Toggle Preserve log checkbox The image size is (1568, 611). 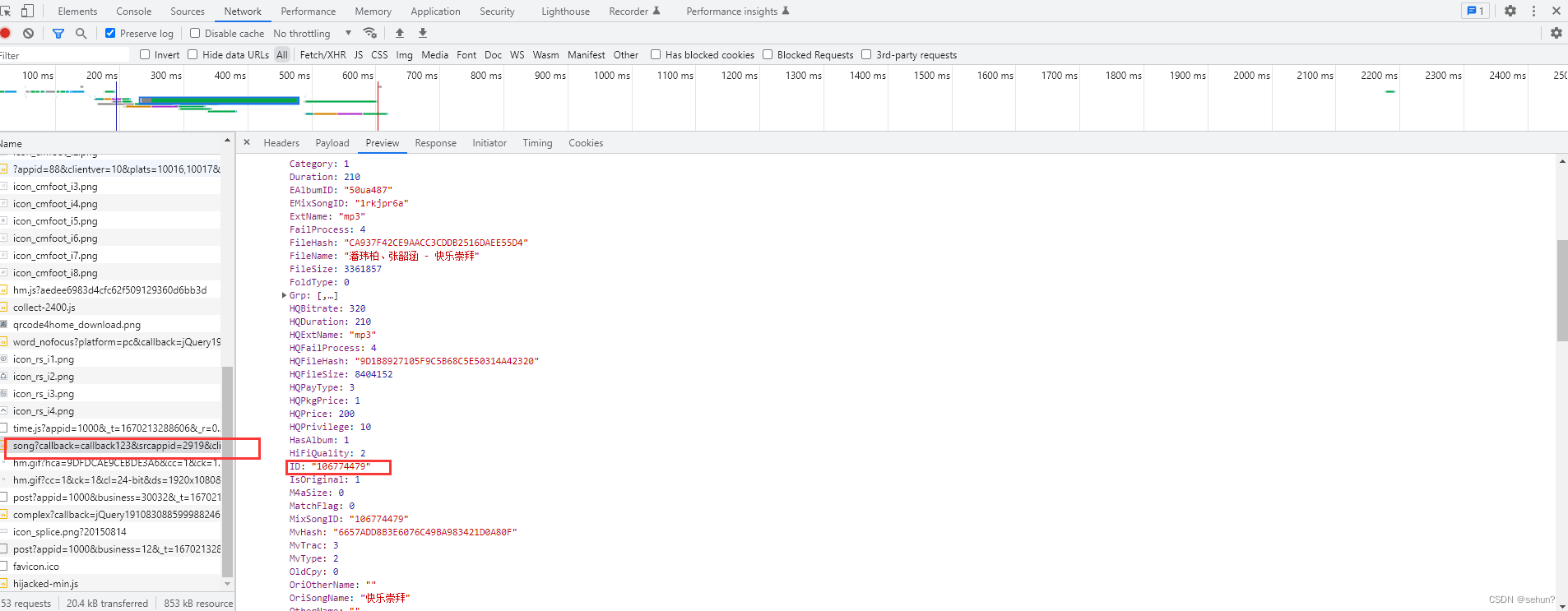[x=110, y=33]
